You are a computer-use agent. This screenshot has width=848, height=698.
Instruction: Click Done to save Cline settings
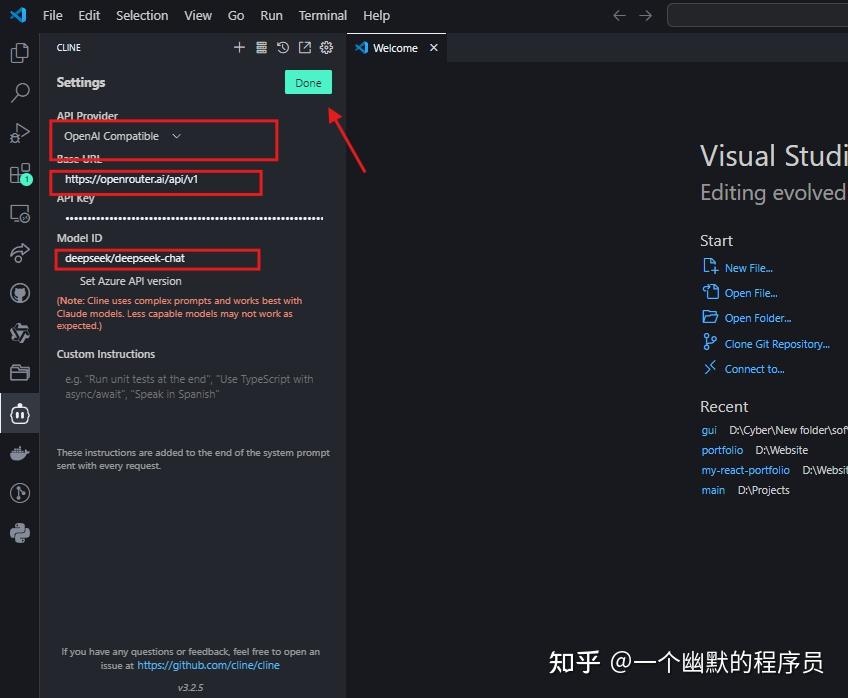click(x=308, y=82)
